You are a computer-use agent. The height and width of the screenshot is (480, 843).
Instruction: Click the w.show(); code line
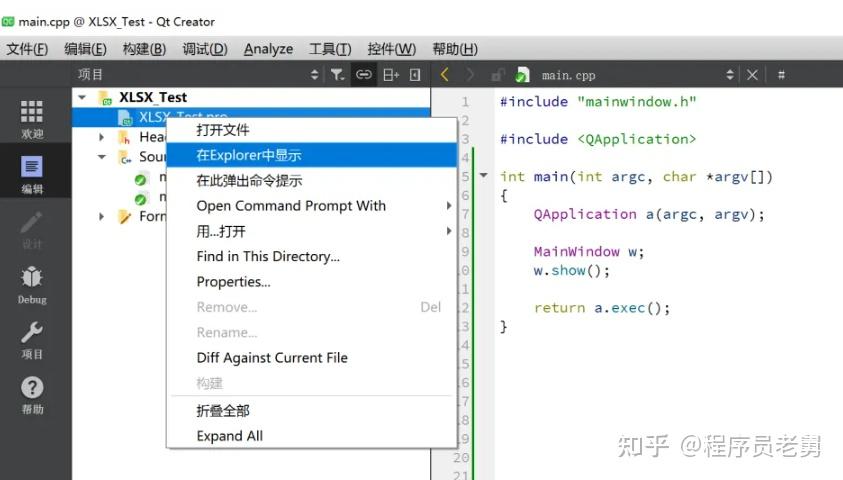tap(571, 270)
